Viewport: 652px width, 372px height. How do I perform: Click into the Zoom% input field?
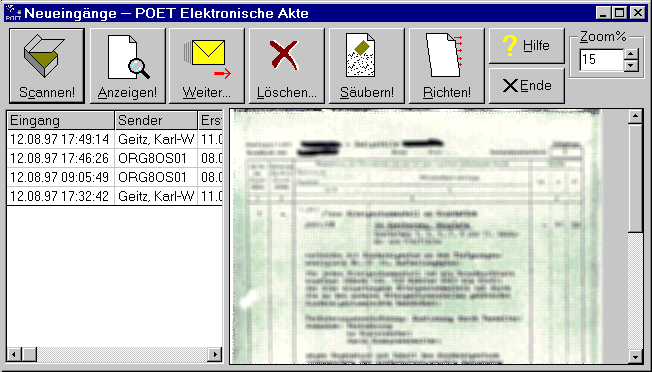(602, 60)
